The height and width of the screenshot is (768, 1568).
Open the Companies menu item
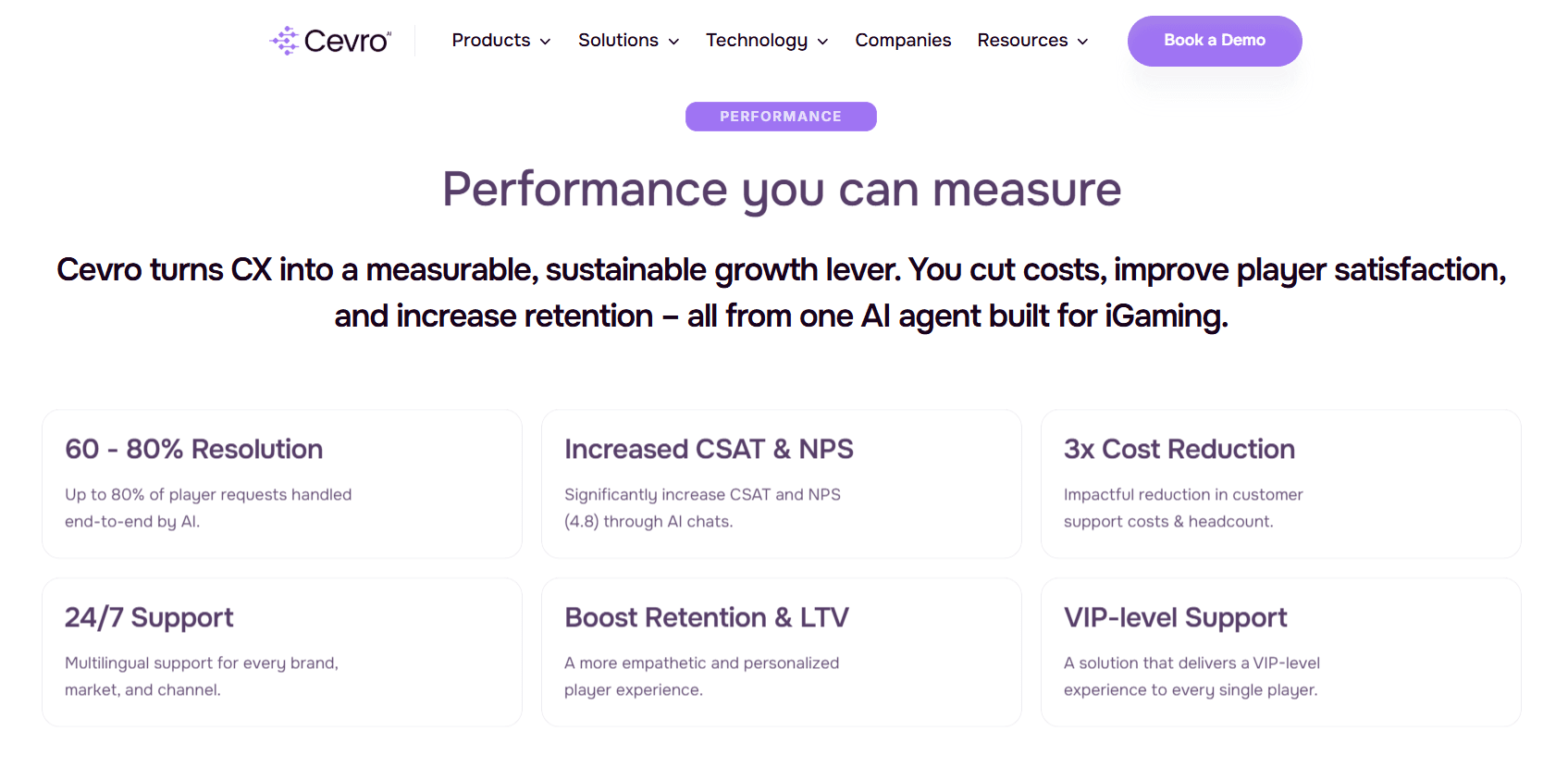pos(903,40)
